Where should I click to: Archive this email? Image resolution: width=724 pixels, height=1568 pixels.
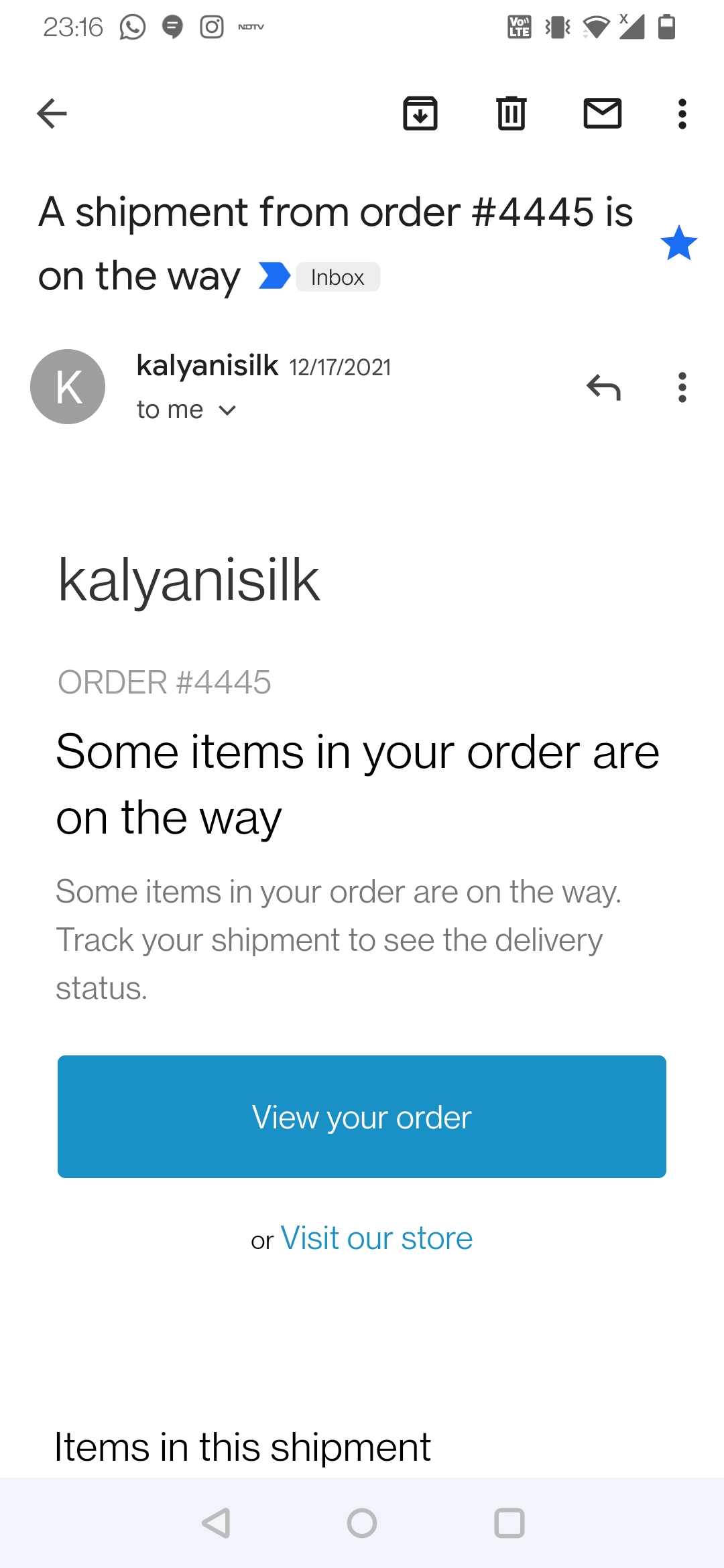(420, 113)
